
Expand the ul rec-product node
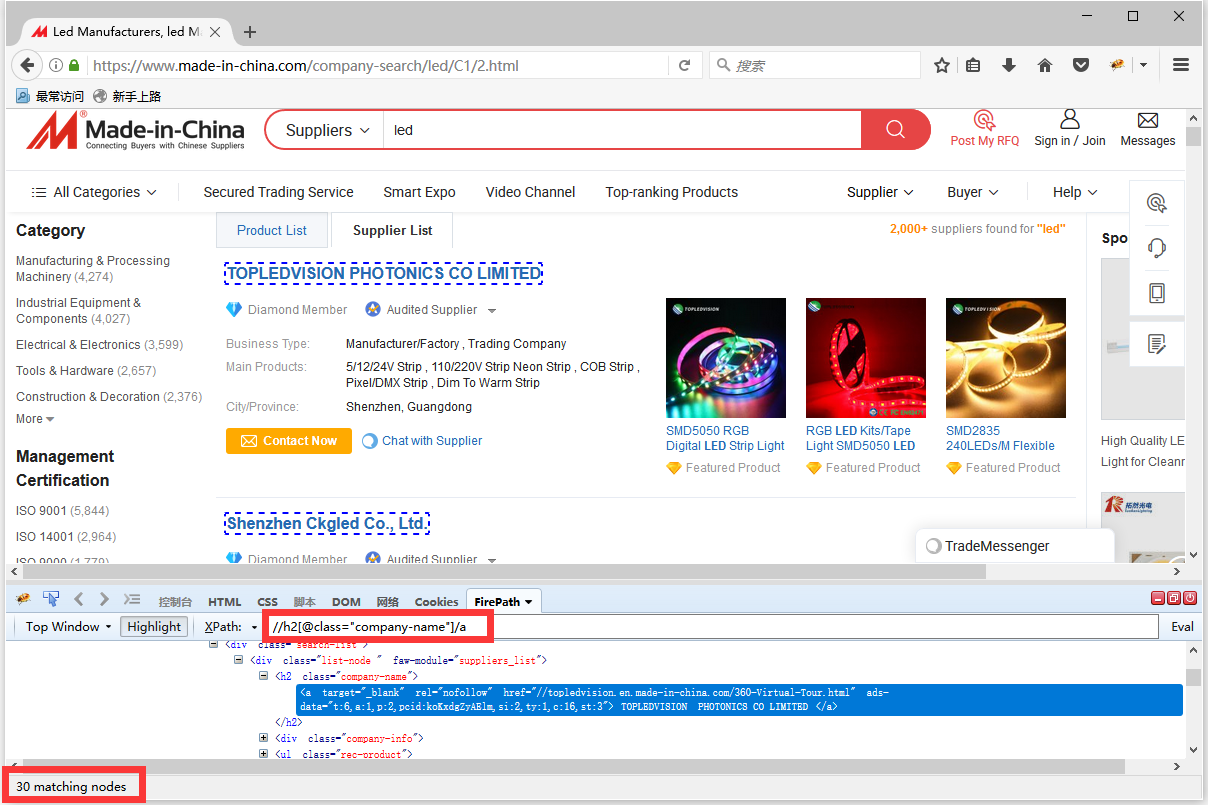[x=264, y=754]
